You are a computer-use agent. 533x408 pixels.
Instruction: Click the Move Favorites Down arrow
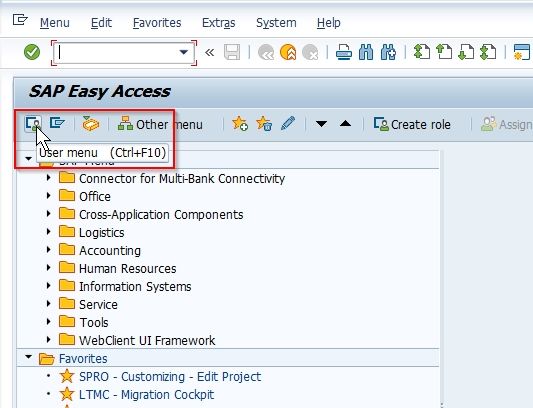pyautogui.click(x=321, y=124)
